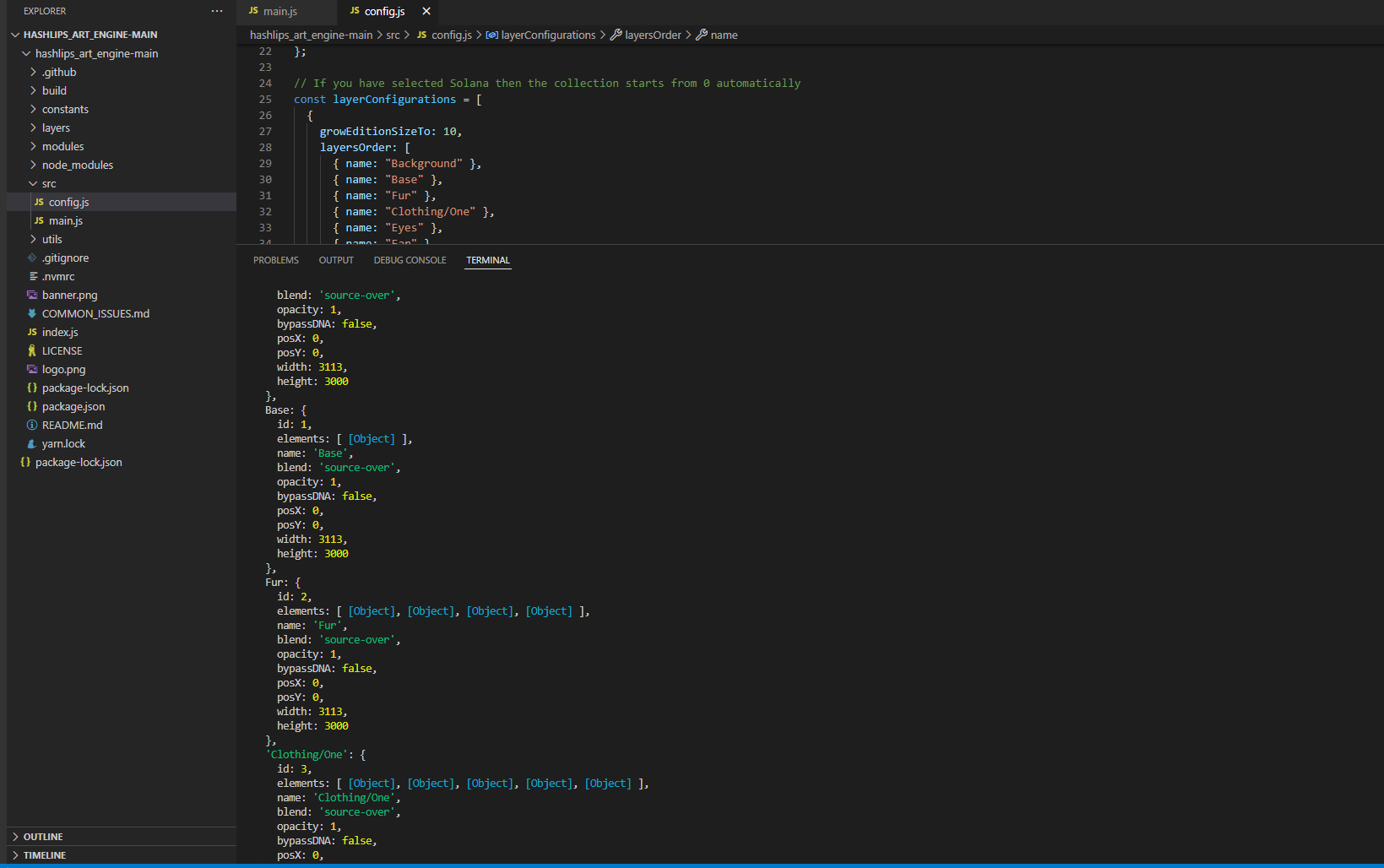This screenshot has height=868, width=1384.
Task: Open the .nvmrc file
Action: (x=122, y=276)
